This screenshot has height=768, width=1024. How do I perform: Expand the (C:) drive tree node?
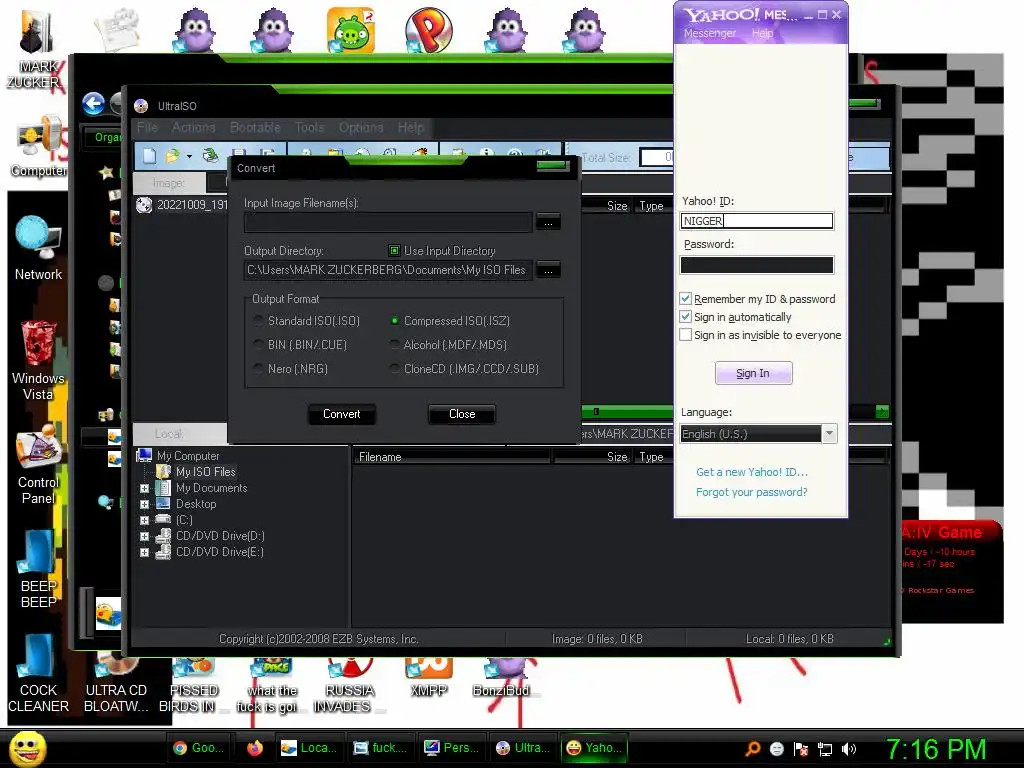click(144, 520)
